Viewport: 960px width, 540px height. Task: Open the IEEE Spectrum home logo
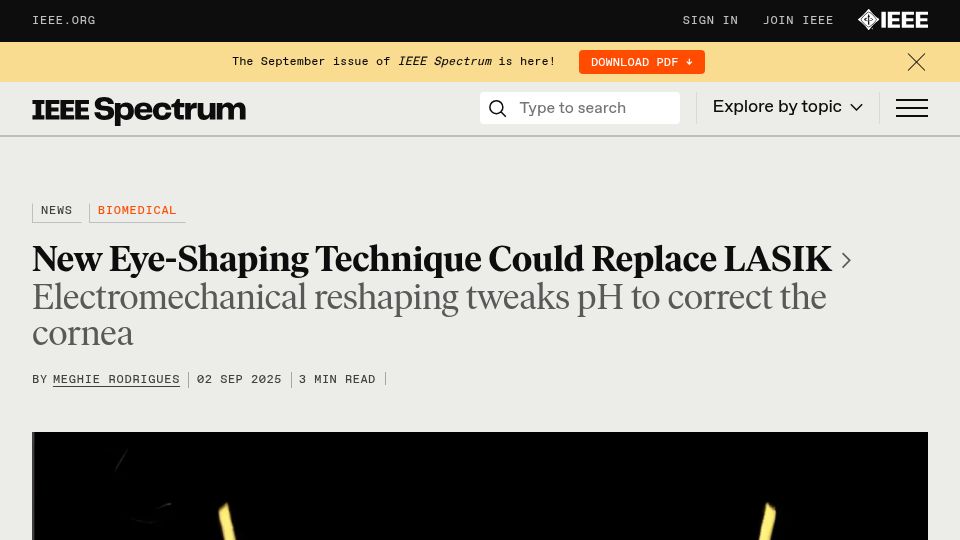[139, 110]
